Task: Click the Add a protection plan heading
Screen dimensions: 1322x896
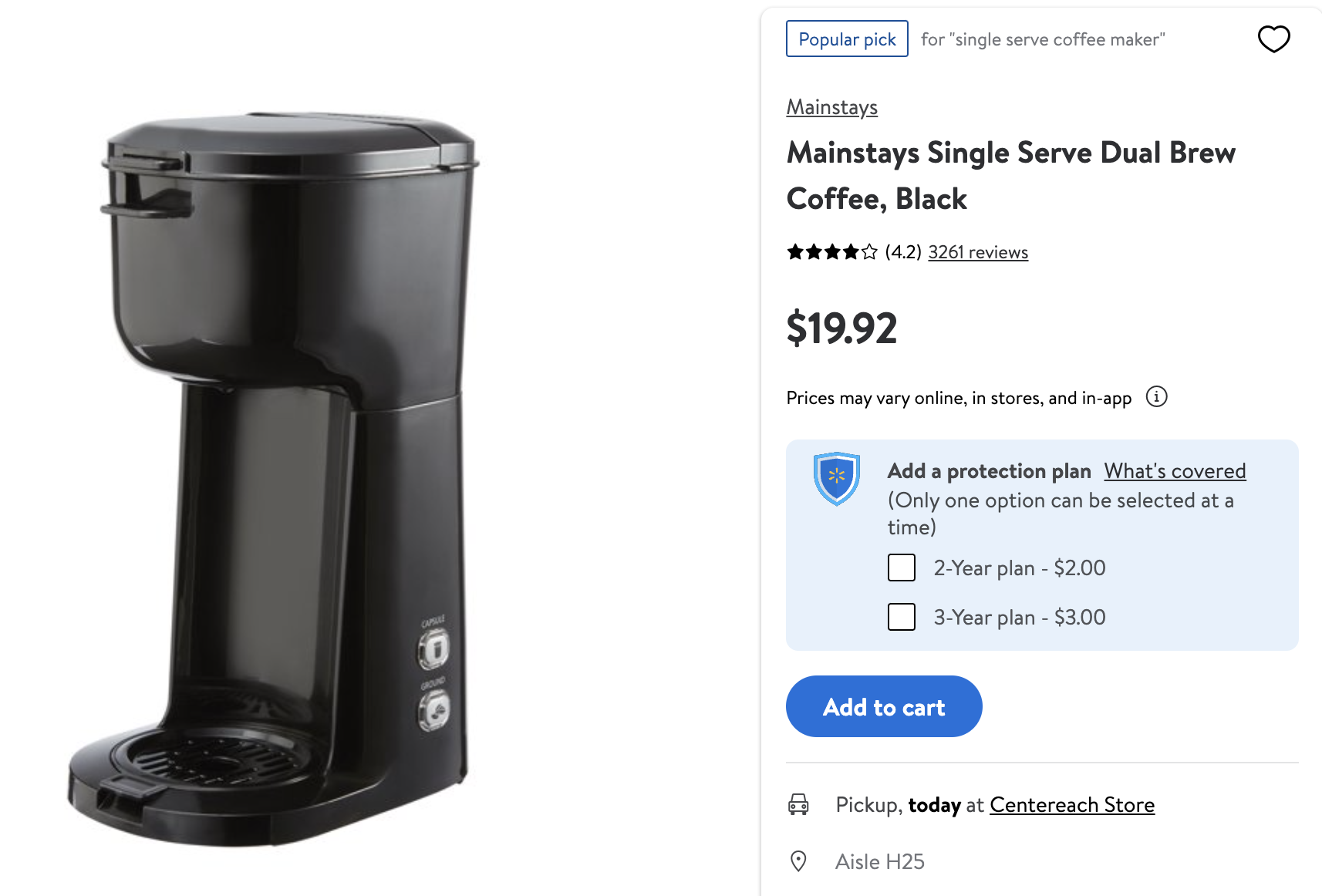Action: (x=989, y=471)
